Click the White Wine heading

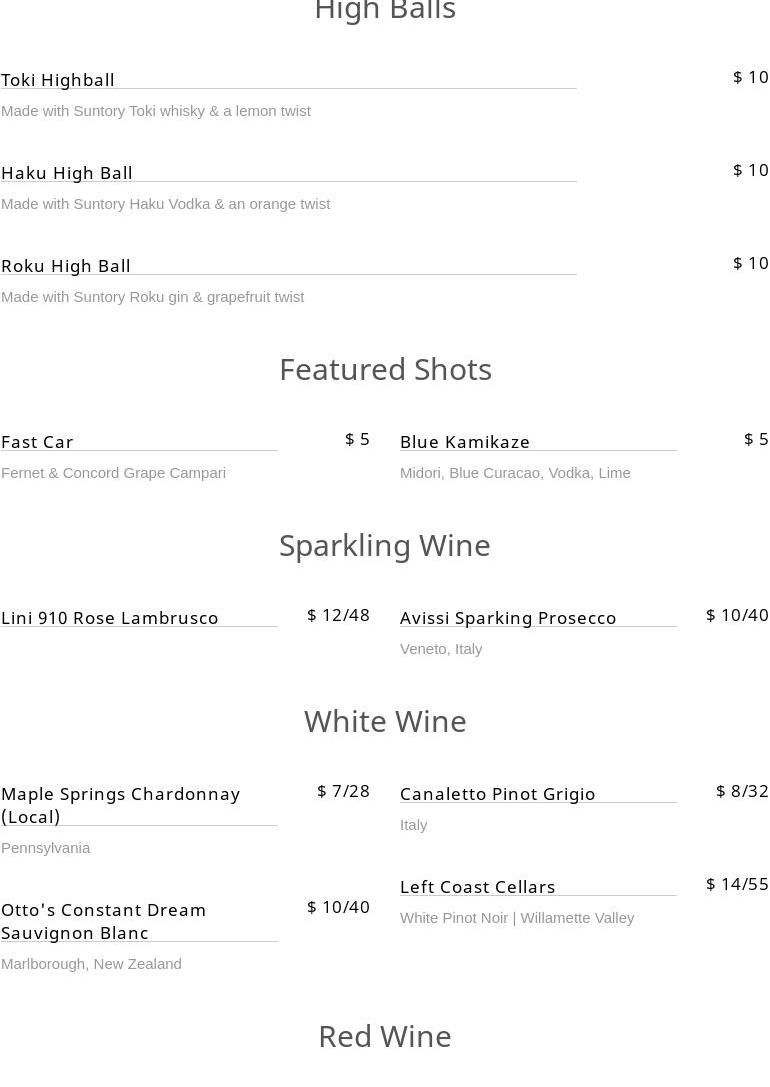(385, 721)
